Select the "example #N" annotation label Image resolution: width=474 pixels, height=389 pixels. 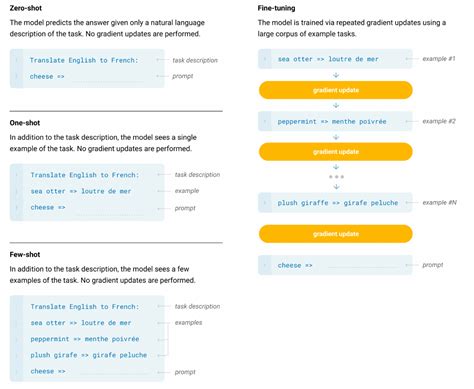click(x=439, y=202)
